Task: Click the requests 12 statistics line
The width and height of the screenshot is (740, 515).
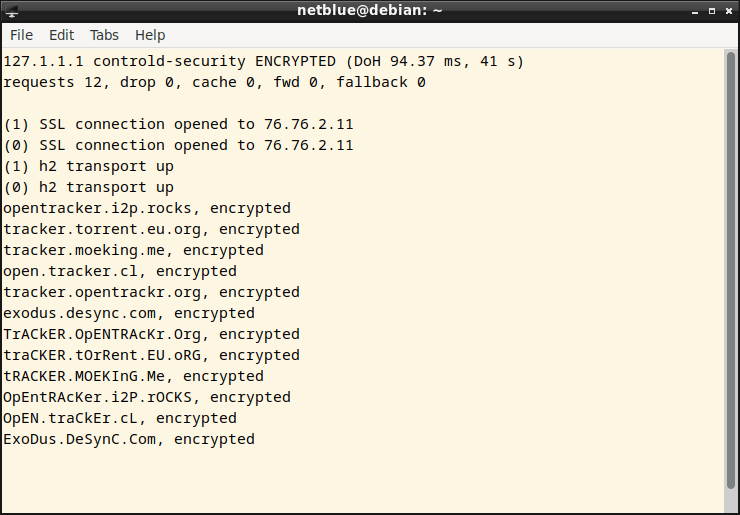Action: (214, 82)
